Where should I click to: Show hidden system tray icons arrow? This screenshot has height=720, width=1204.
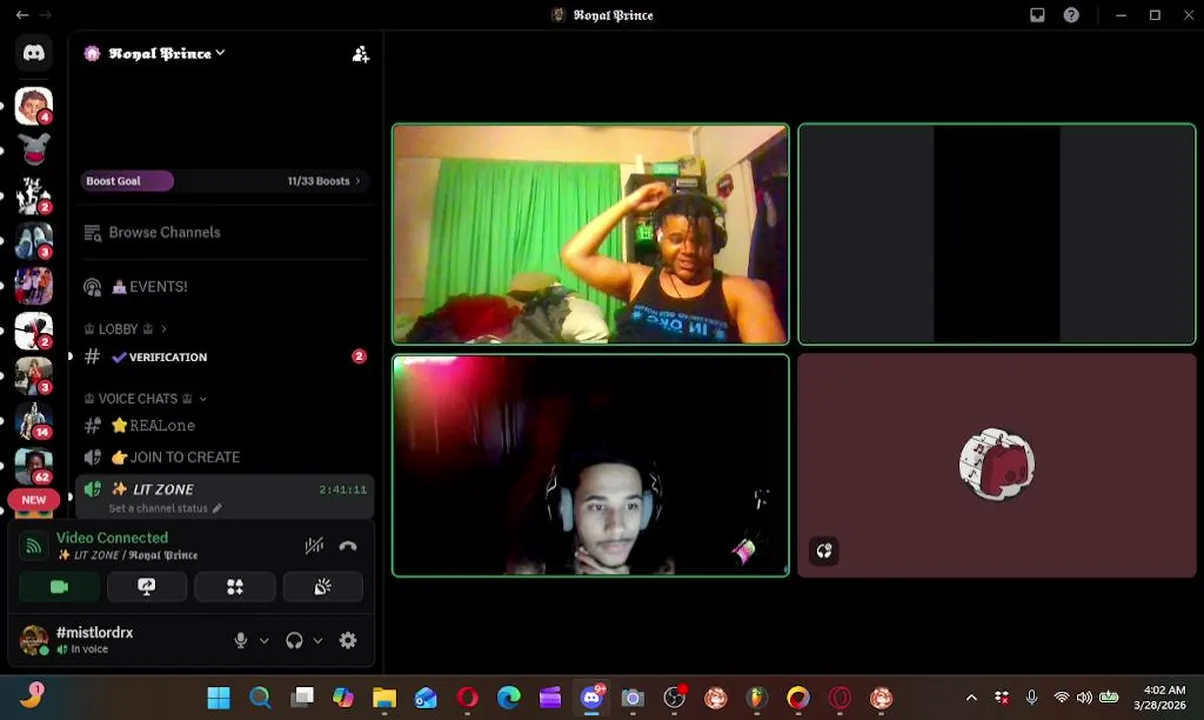971,698
